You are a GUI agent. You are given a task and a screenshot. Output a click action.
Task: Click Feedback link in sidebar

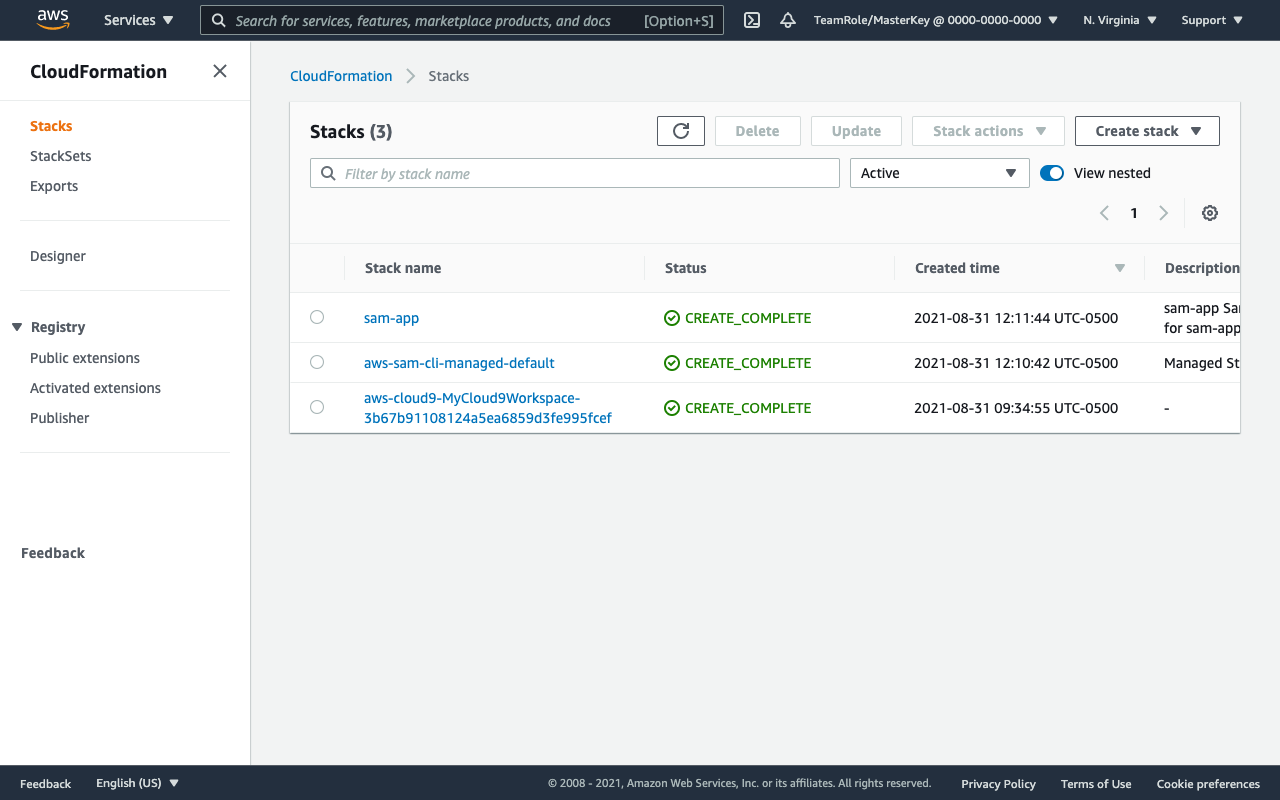pos(53,553)
